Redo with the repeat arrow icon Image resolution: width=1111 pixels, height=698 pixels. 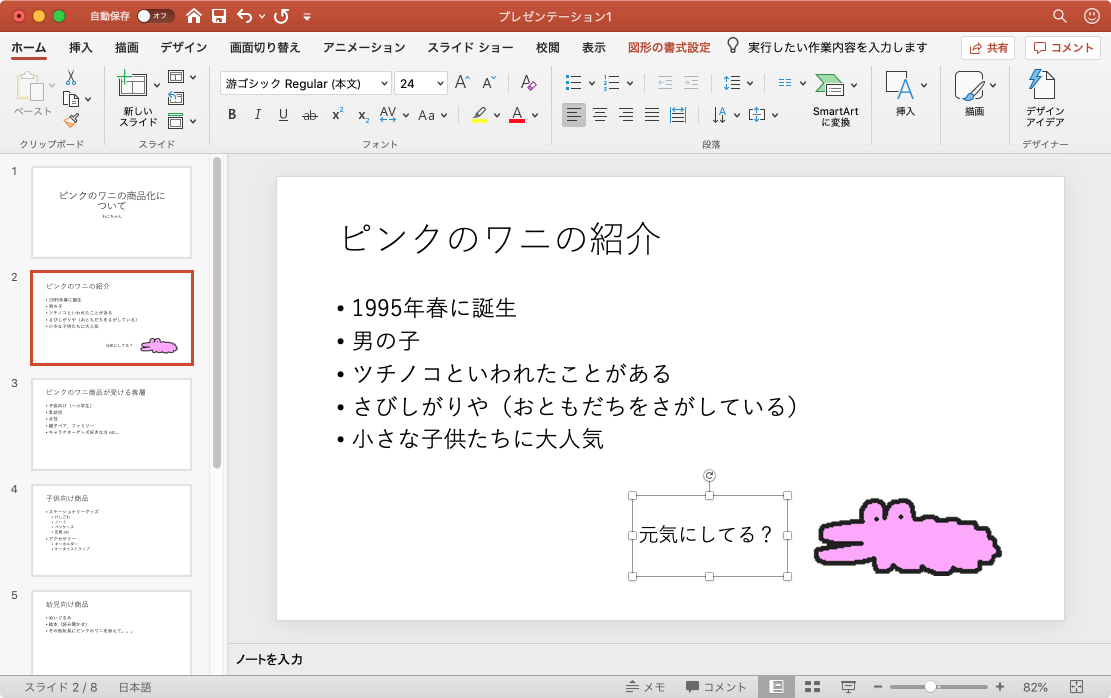point(281,16)
